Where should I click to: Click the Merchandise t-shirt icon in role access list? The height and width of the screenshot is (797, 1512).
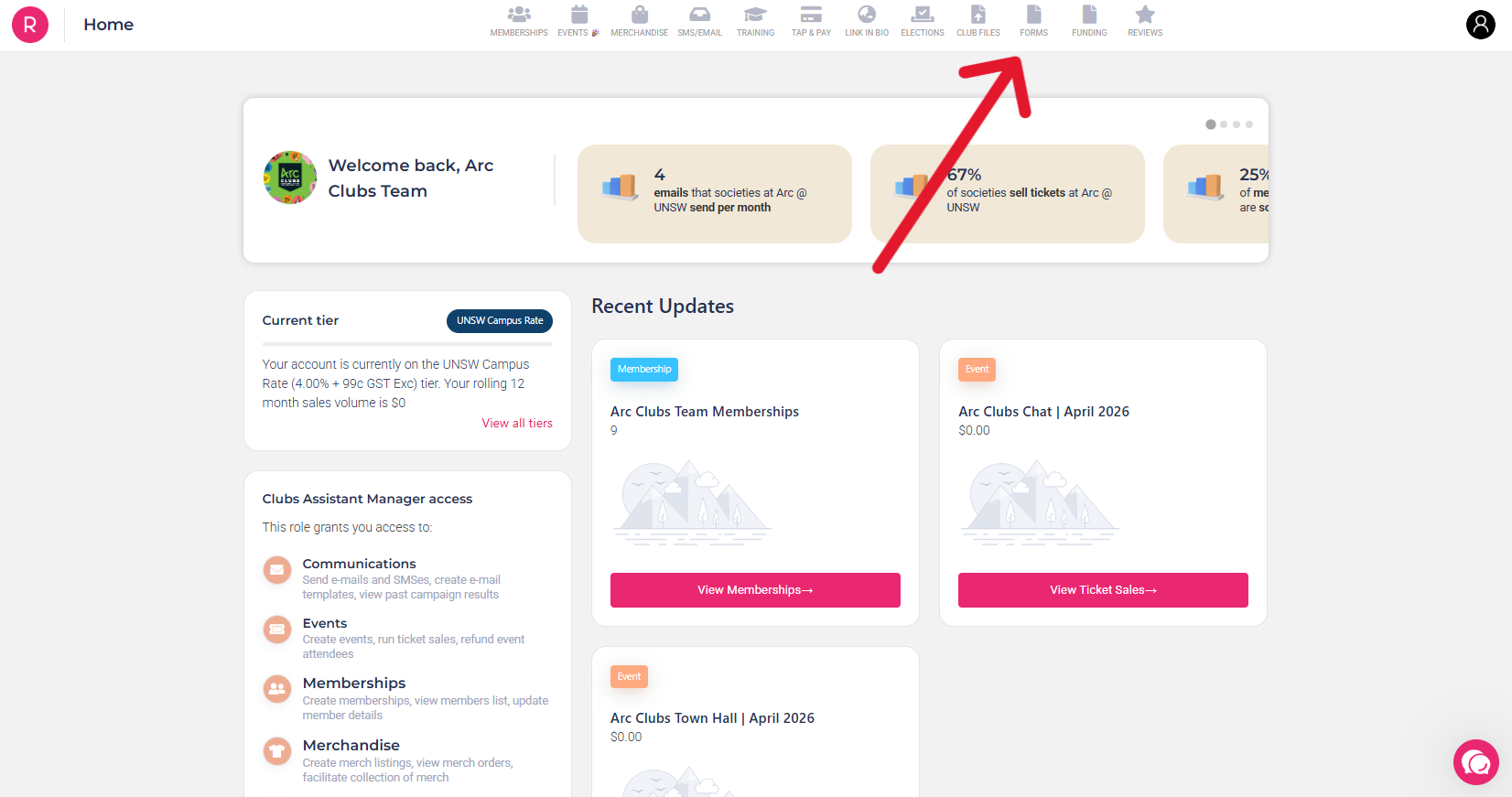coord(277,751)
